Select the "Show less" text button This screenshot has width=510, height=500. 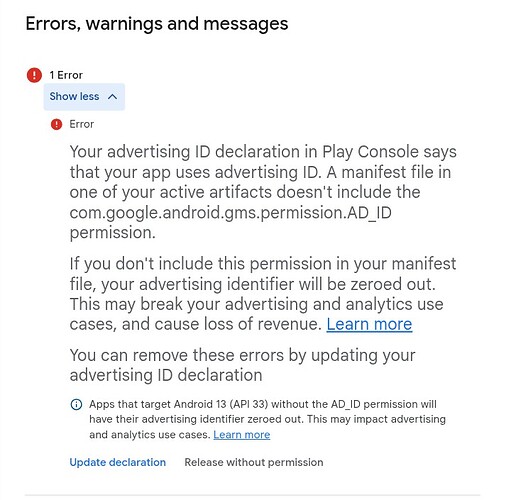coord(74,96)
